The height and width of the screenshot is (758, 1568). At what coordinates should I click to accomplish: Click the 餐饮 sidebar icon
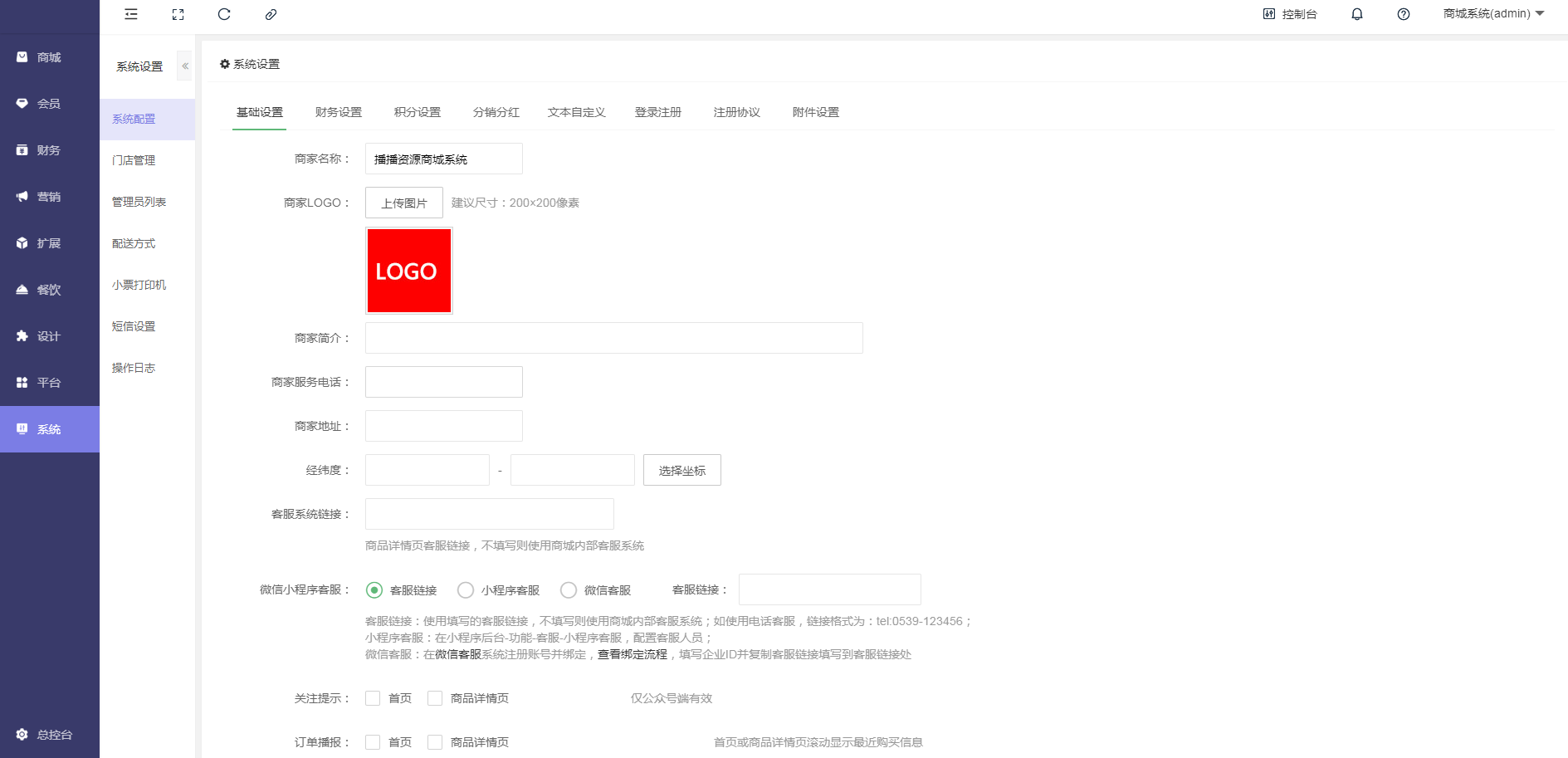point(49,289)
